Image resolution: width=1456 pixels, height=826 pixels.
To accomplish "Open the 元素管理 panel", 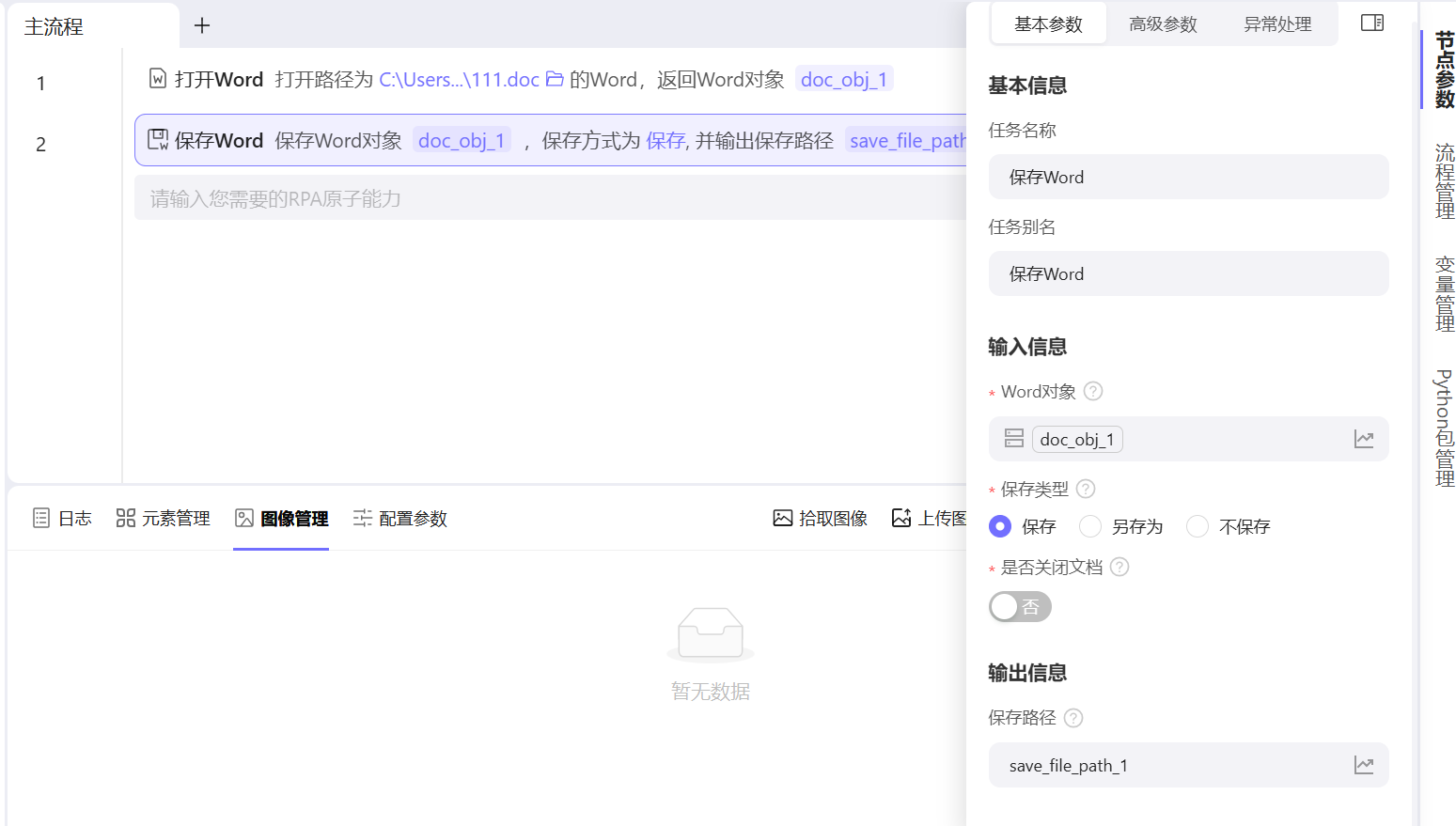I will pos(163,518).
